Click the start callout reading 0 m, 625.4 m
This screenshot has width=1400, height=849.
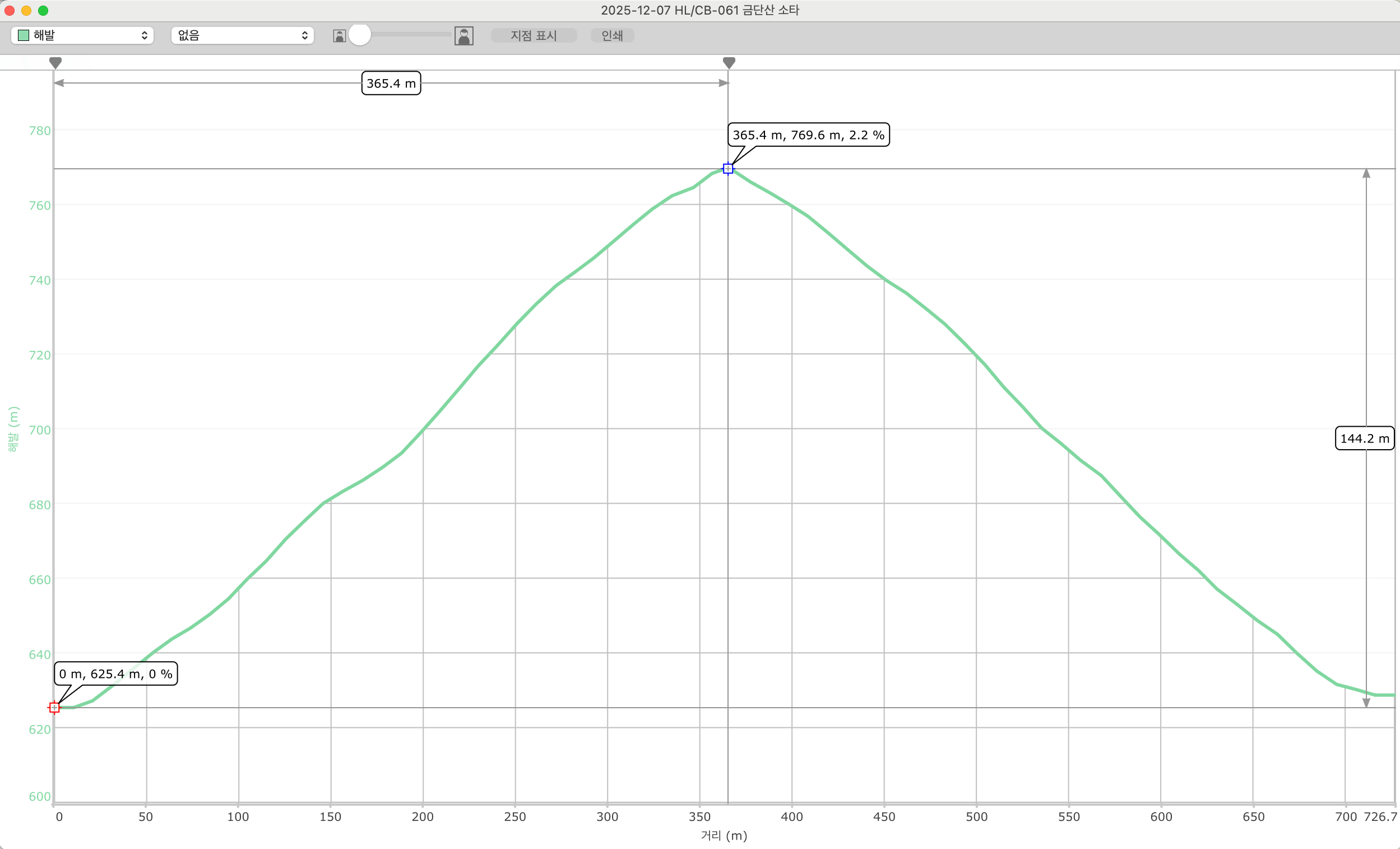point(116,674)
